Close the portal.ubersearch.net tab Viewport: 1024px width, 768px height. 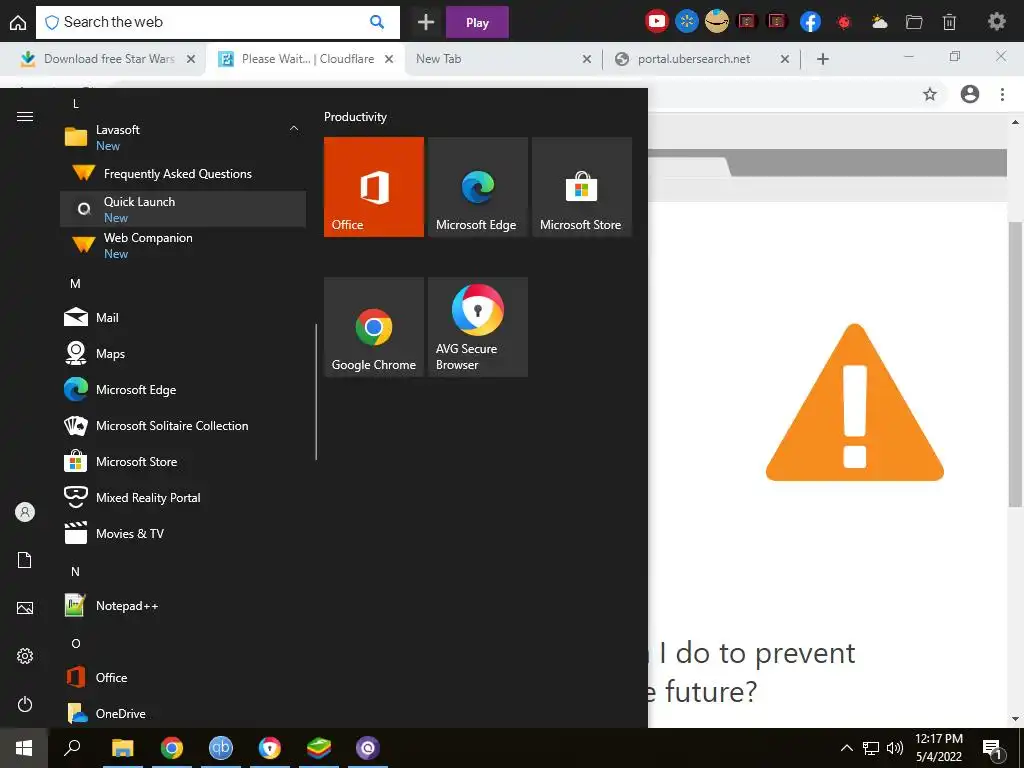pos(785,59)
